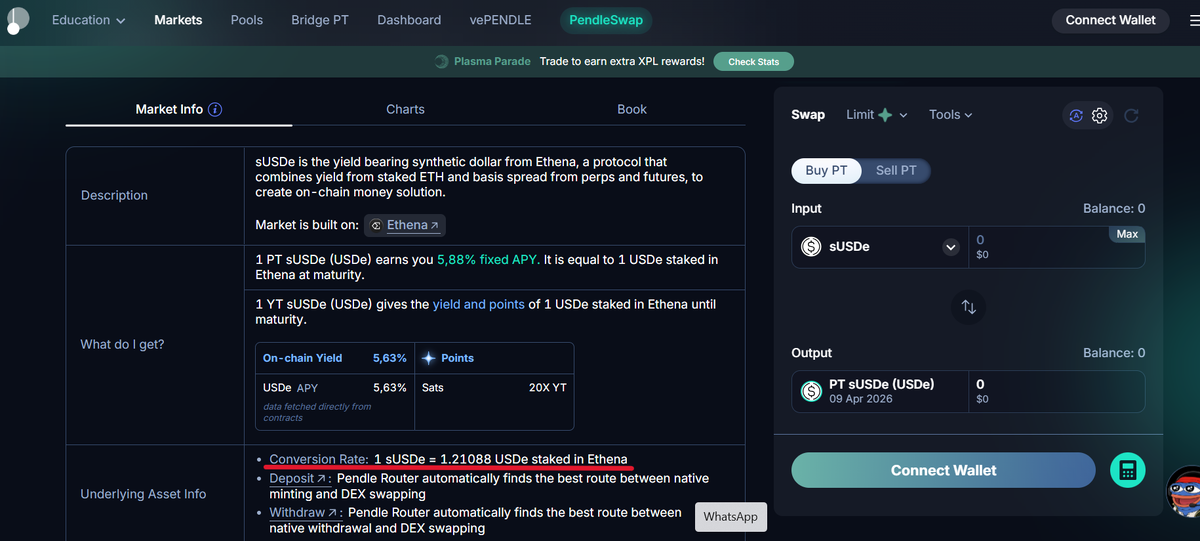This screenshot has height=541, width=1200.
Task: Open Bridge PT in the navigation
Action: (x=320, y=20)
